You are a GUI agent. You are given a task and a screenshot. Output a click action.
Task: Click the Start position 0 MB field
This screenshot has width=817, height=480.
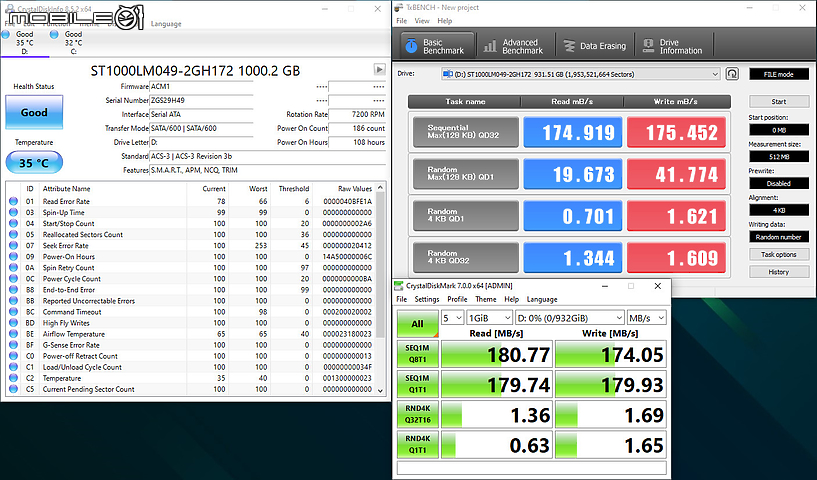point(779,130)
